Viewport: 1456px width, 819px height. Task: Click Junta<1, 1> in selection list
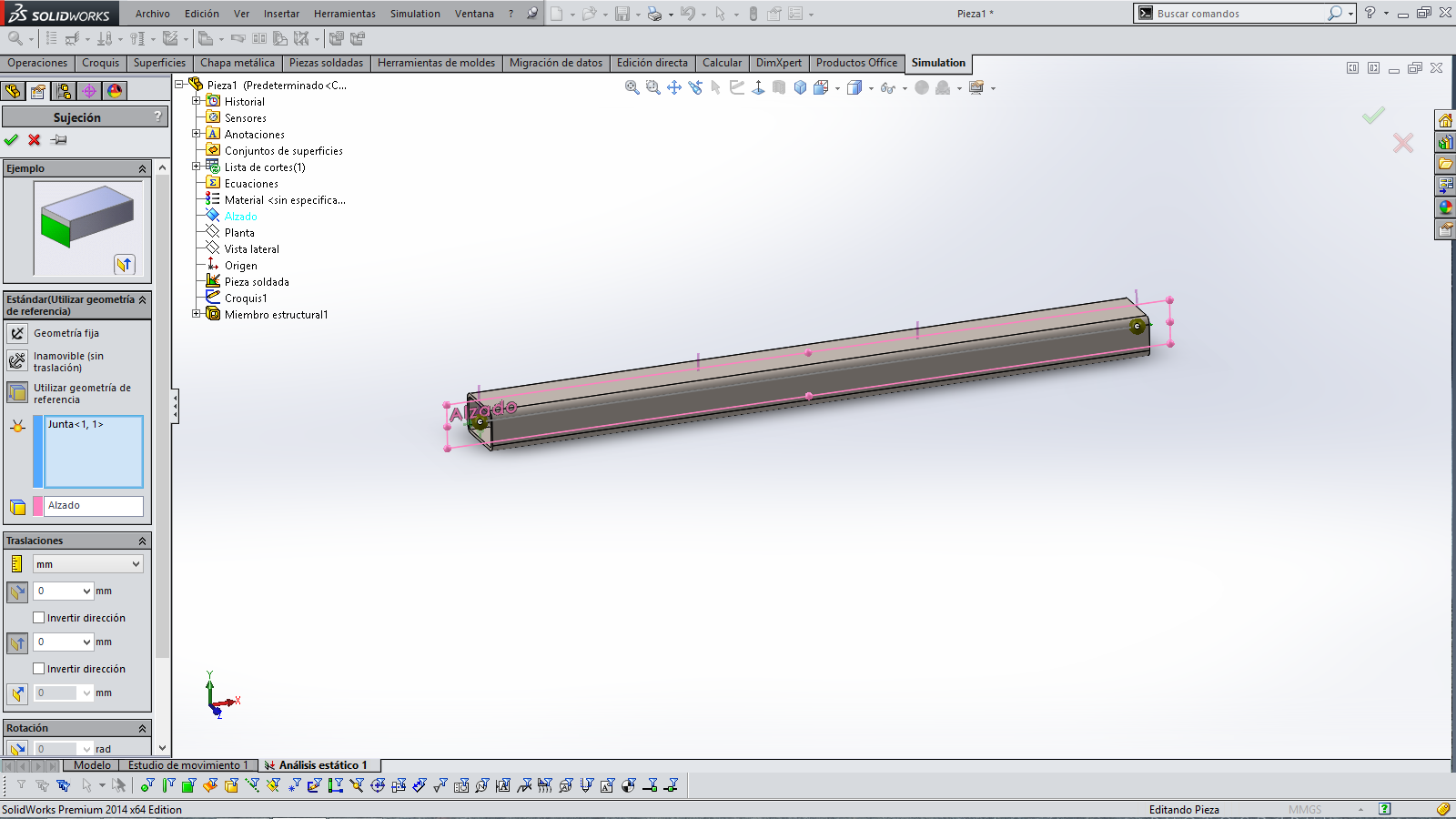point(76,424)
